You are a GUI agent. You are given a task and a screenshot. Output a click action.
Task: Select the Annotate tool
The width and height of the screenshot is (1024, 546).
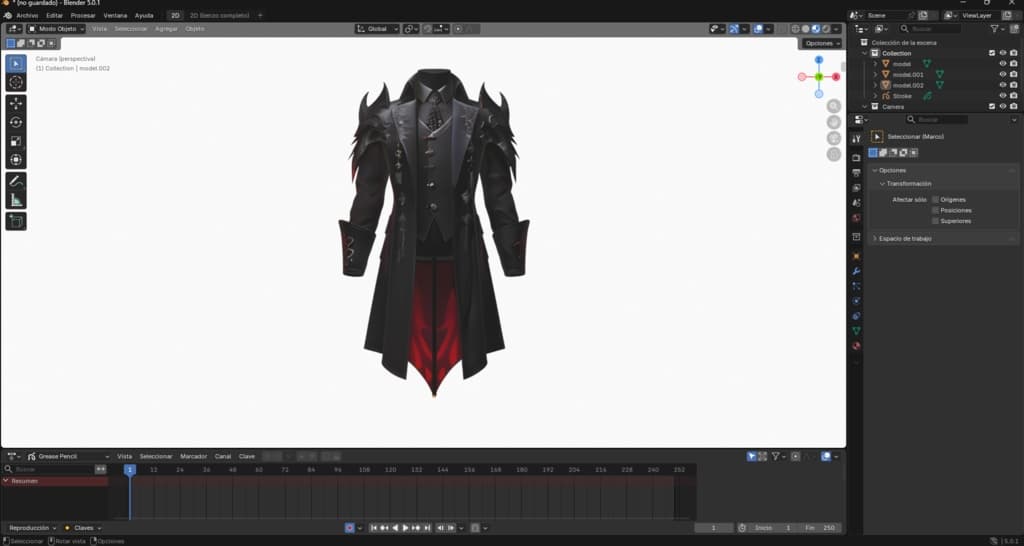pos(16,180)
